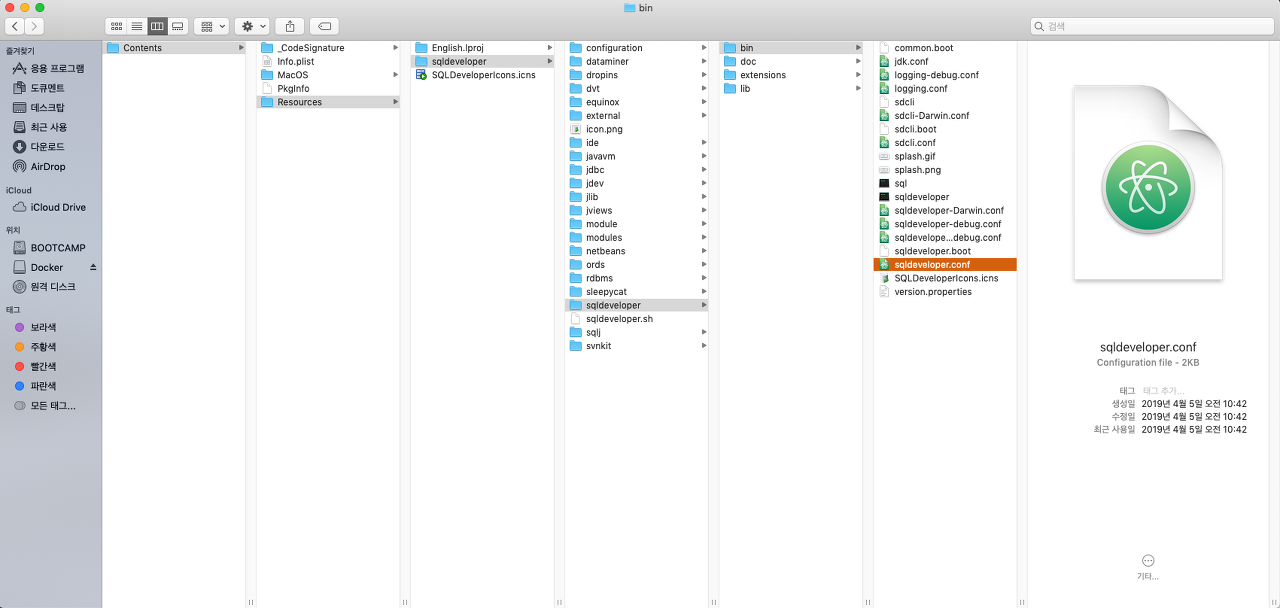This screenshot has width=1280, height=608.
Task: Select SQLDeveloperIcons.icns in the sqldeveloper column
Action: pos(483,75)
